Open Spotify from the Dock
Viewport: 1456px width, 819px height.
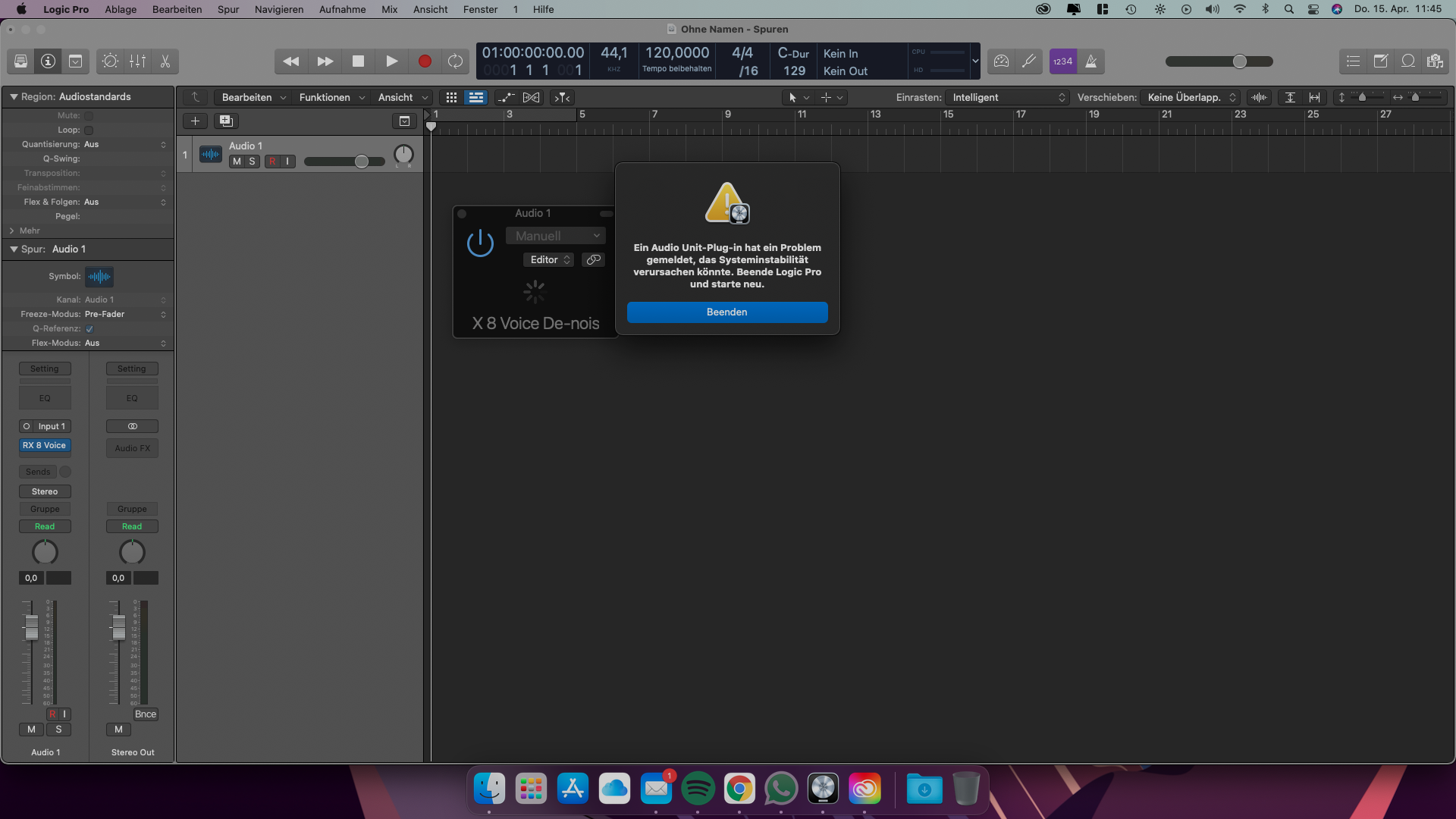point(697,789)
